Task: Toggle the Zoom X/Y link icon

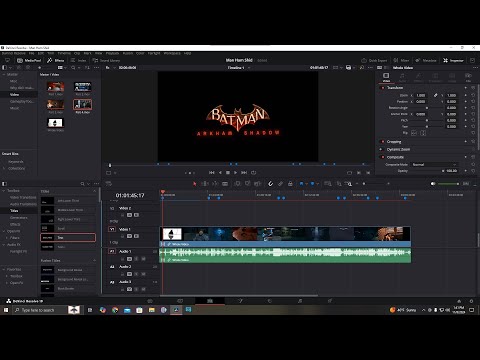Action: click(435, 95)
